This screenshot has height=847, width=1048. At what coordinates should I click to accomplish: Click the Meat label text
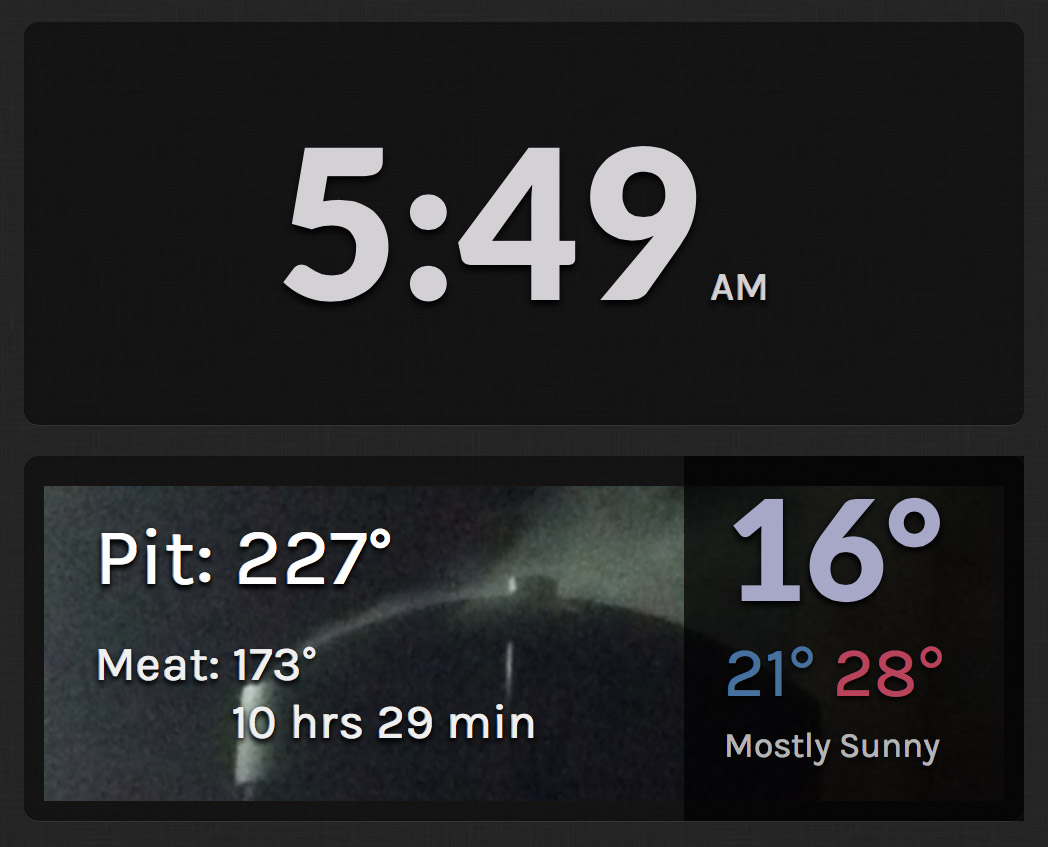158,665
